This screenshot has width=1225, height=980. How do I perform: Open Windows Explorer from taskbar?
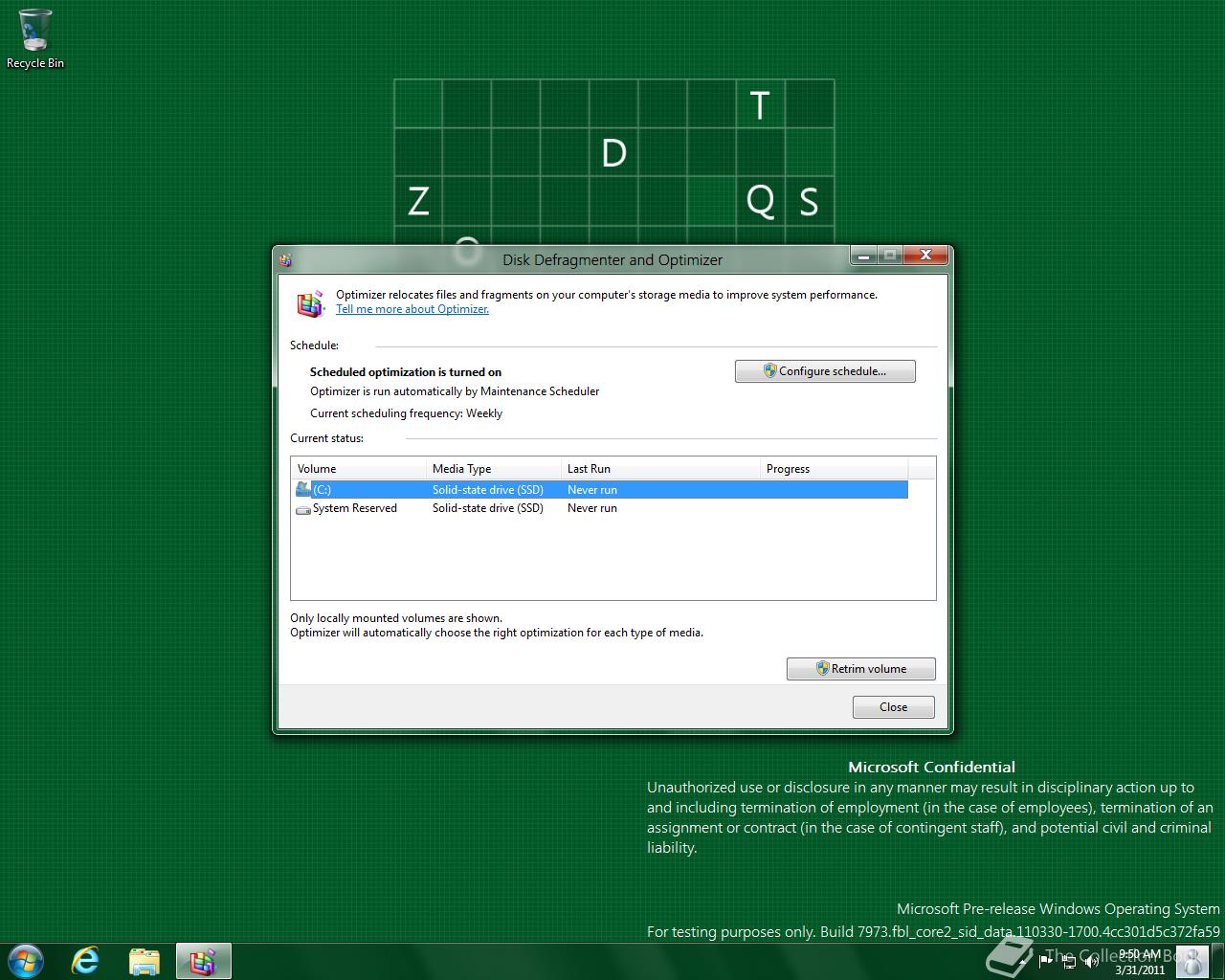pyautogui.click(x=145, y=961)
